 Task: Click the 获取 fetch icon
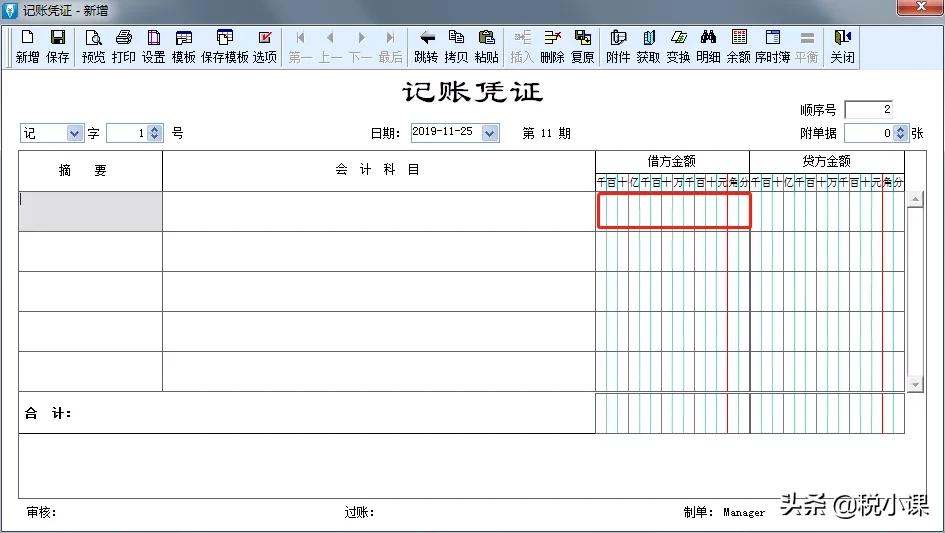648,46
